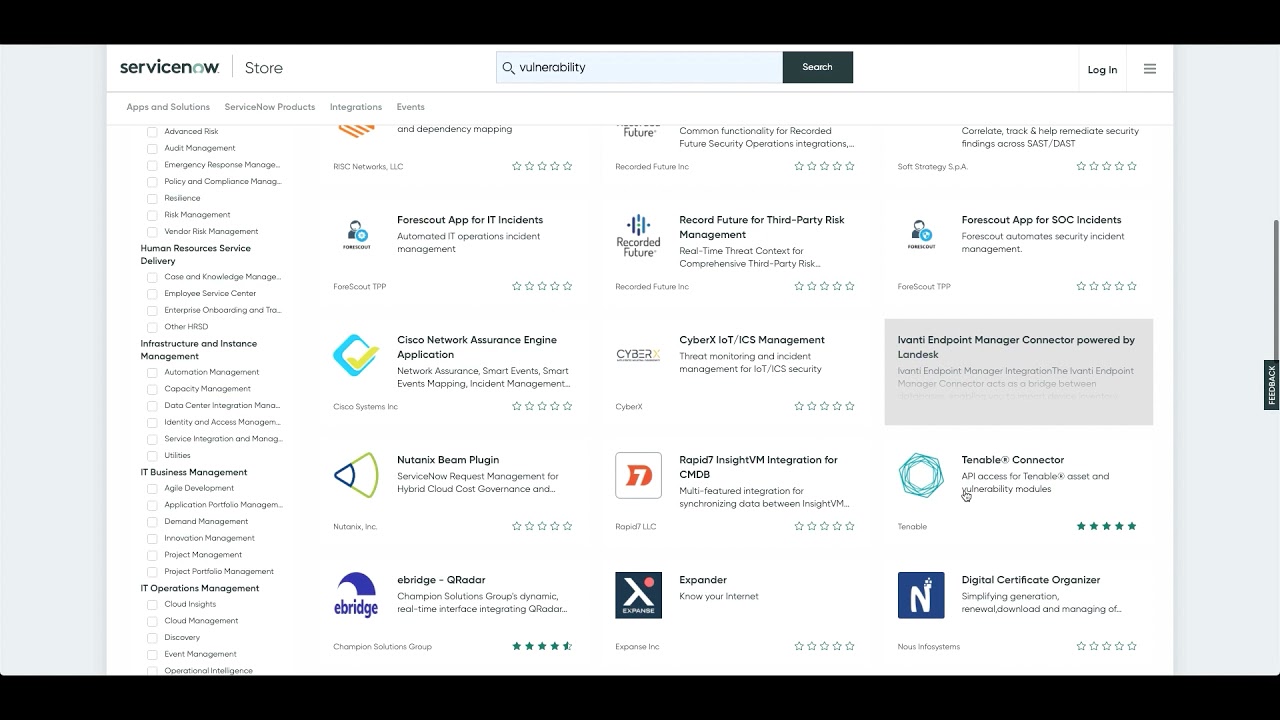
Task: Tick the Vendor Risk Management checkbox
Action: [152, 232]
